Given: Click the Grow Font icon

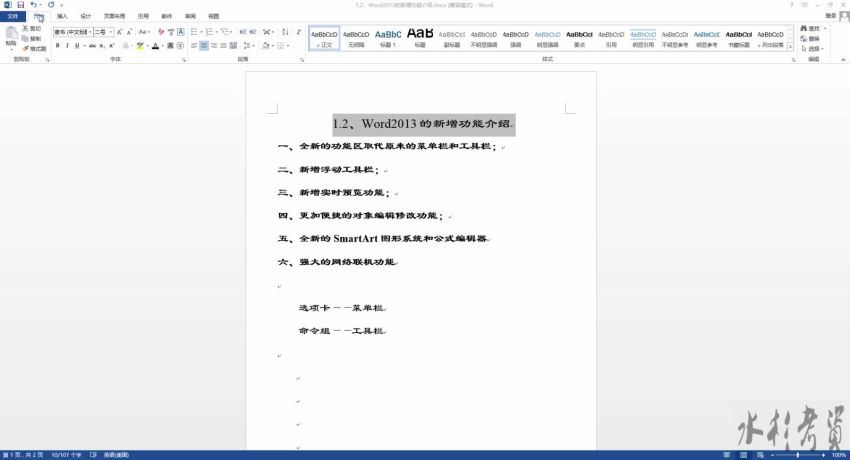Looking at the screenshot, I should coord(119,32).
